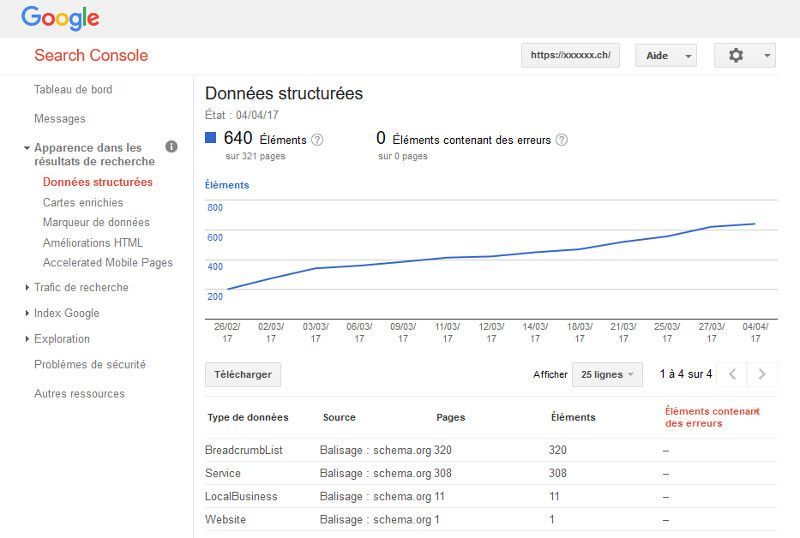800x538 pixels.
Task: Click chart date label 04/04/17
Action: pyautogui.click(x=755, y=332)
